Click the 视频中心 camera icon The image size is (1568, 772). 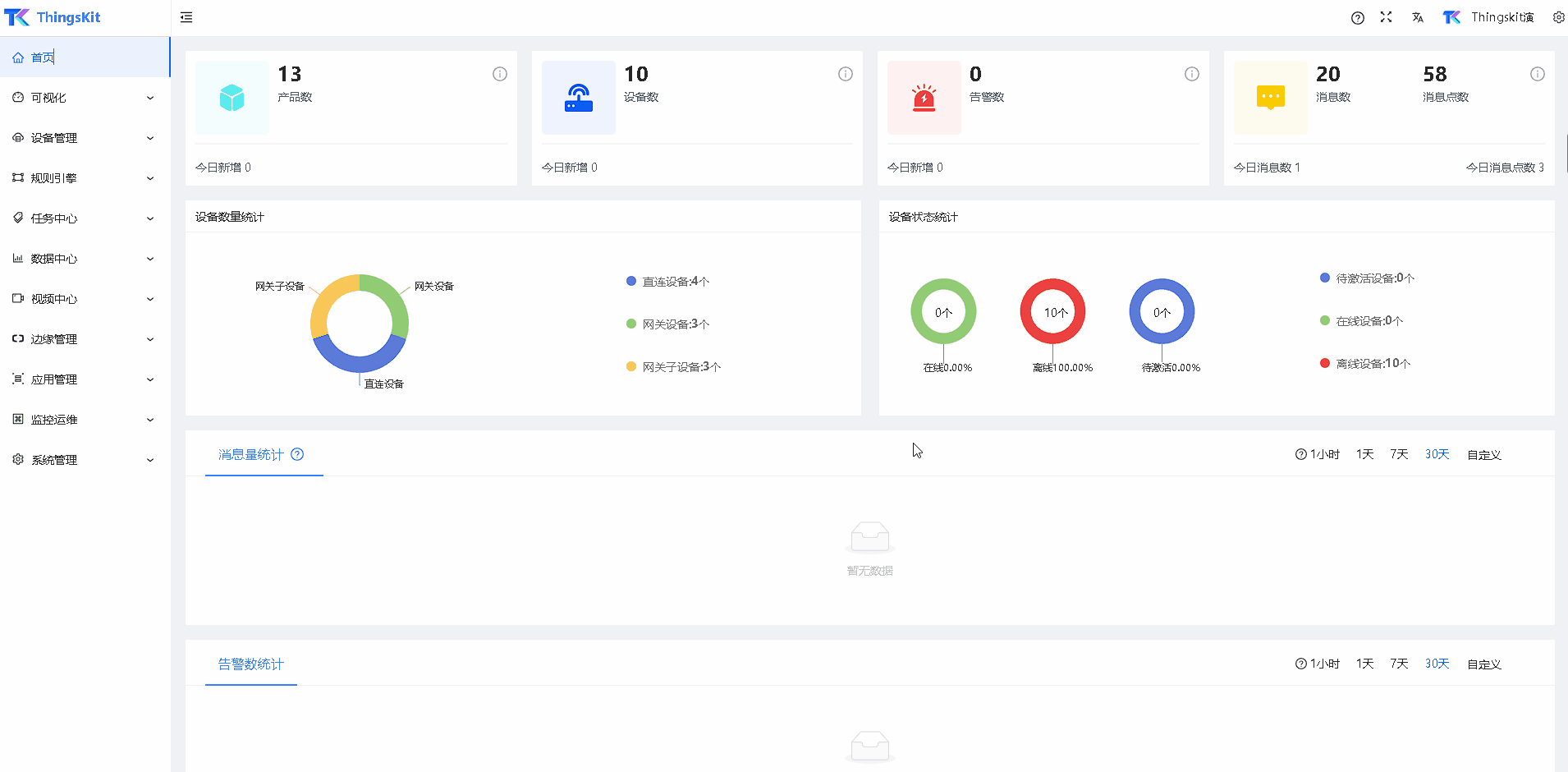tap(18, 299)
